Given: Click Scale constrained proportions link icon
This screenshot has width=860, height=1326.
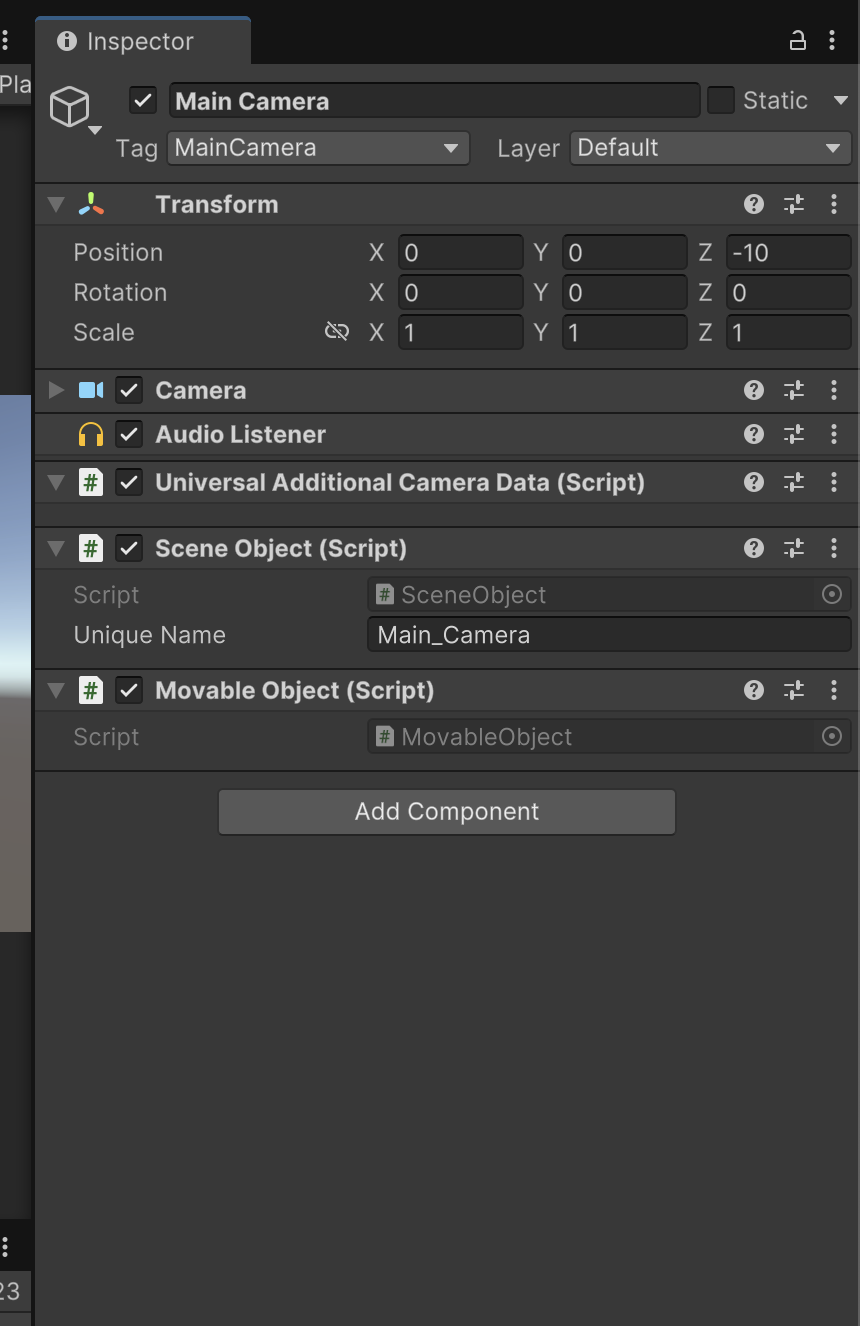Looking at the screenshot, I should [x=337, y=332].
